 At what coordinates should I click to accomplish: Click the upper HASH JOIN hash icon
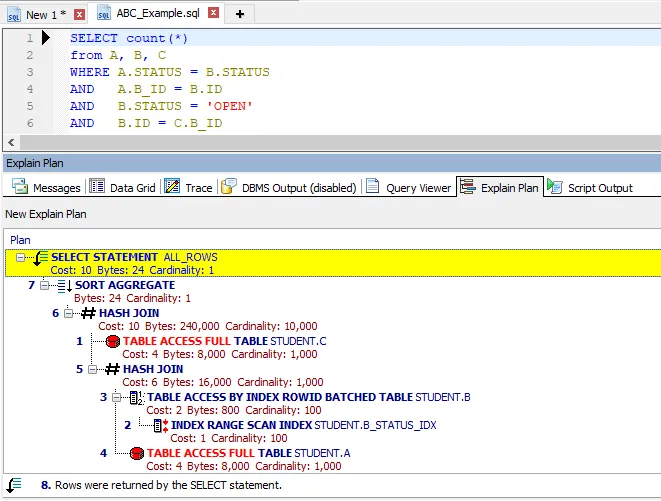[x=88, y=314]
